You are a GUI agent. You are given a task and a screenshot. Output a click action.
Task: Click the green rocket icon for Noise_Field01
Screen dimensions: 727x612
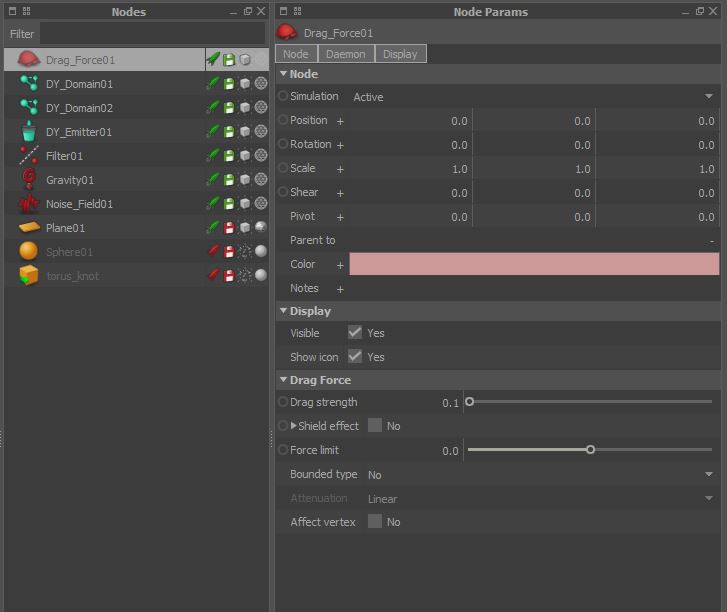(x=213, y=204)
